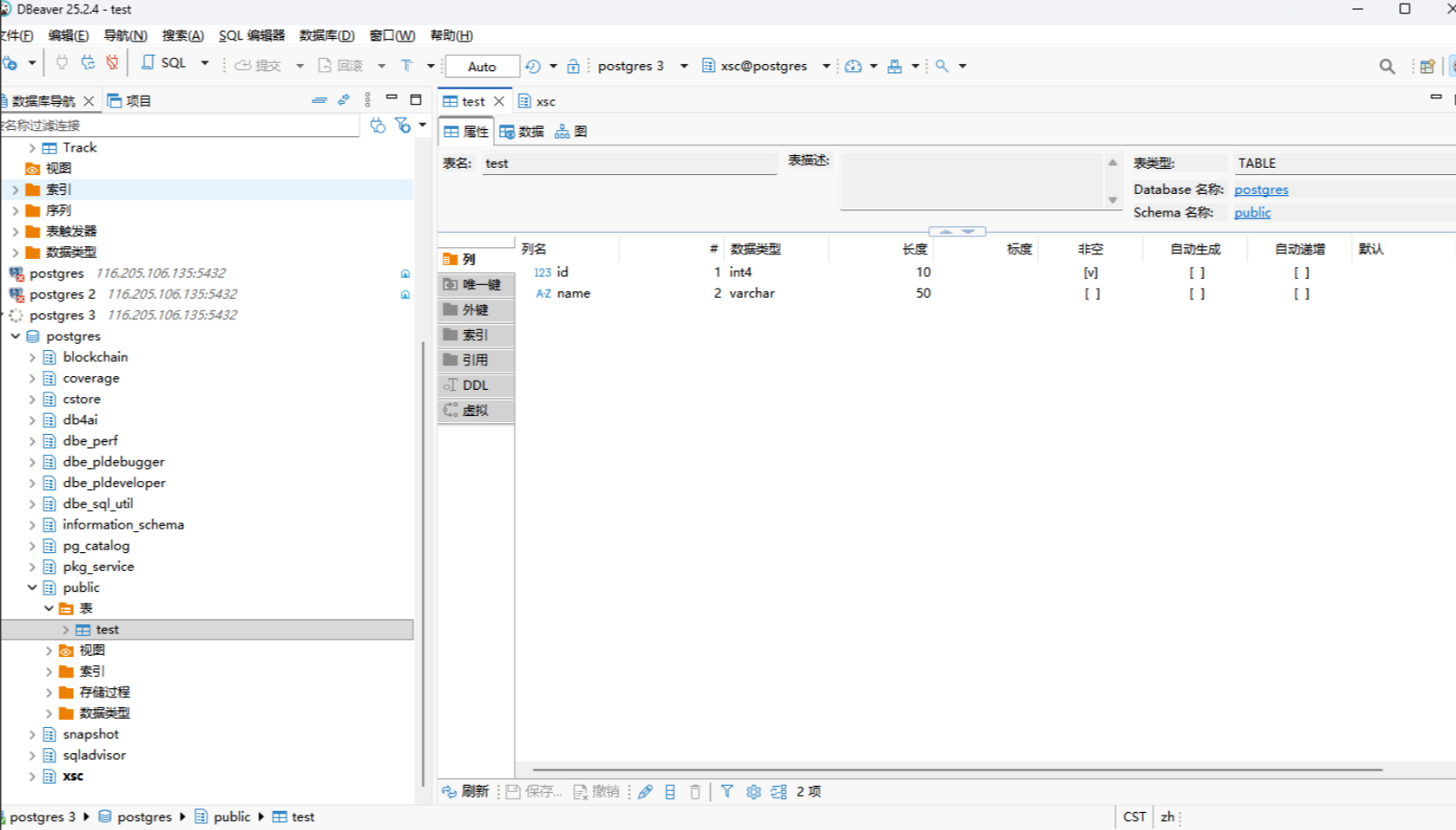Viewport: 1456px width, 830px height.
Task: Open the postgres 3 connection dropdown
Action: tap(683, 66)
